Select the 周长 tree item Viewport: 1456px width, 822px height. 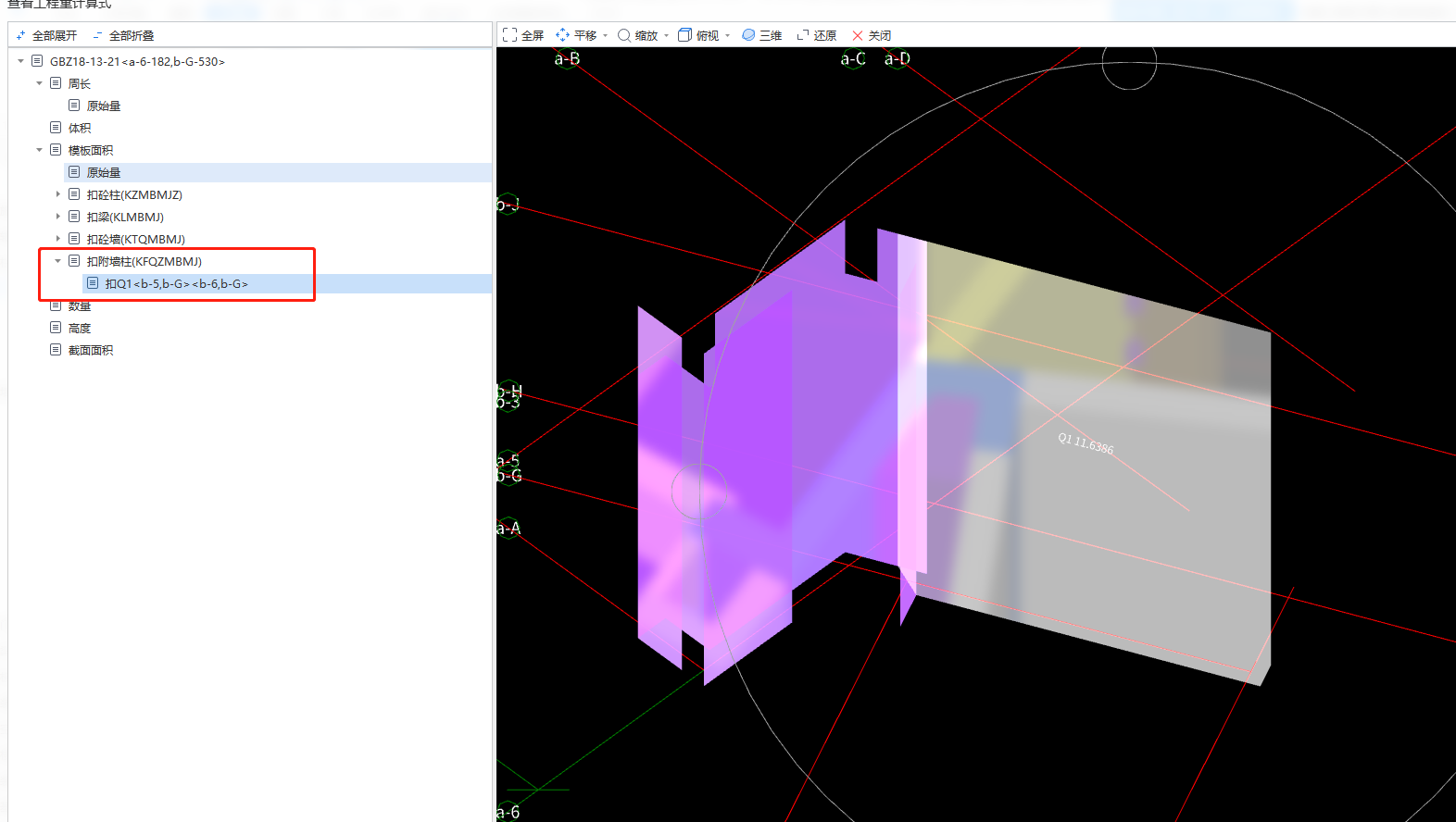pos(80,83)
